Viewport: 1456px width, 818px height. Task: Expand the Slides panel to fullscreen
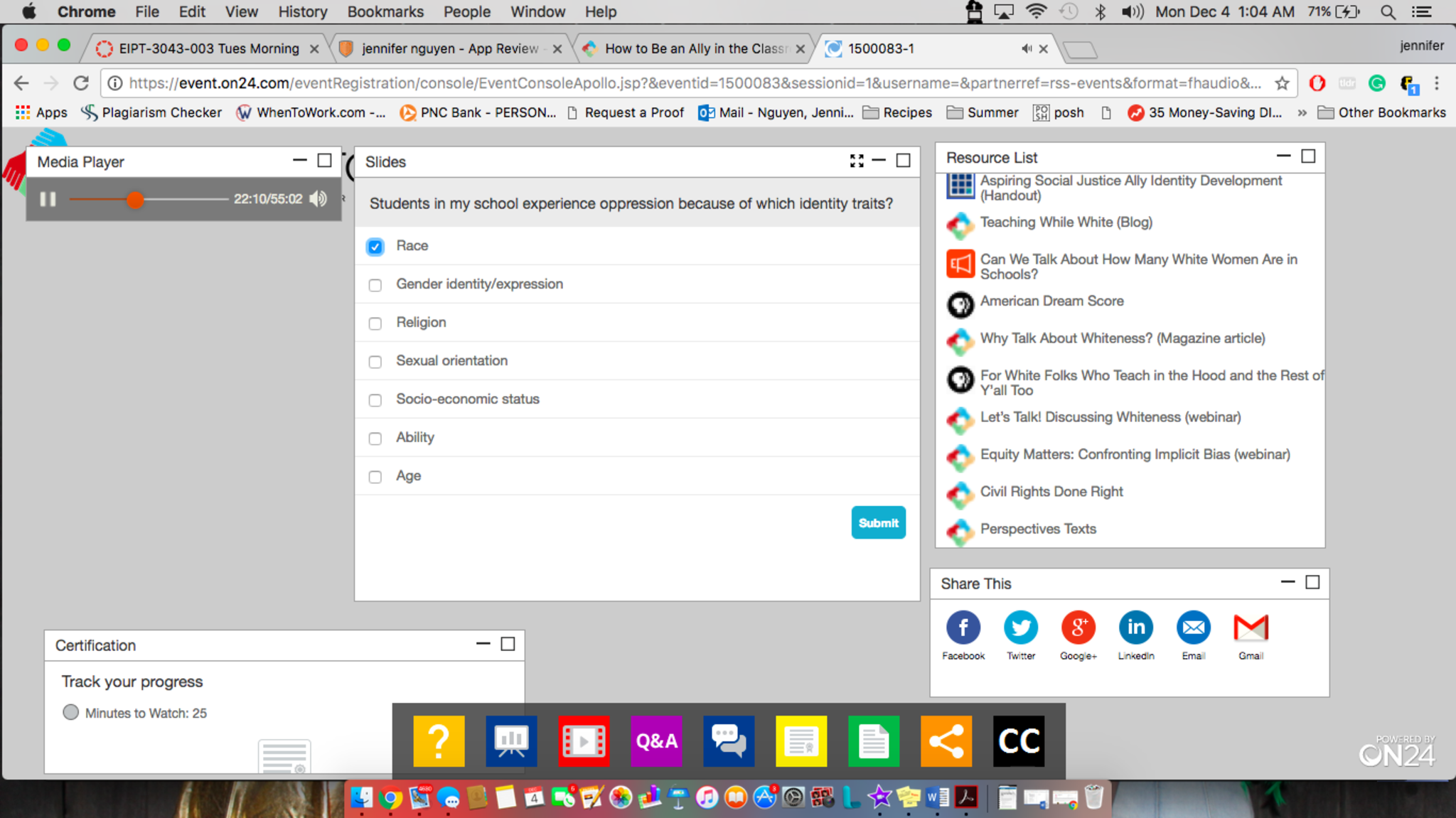point(857,161)
